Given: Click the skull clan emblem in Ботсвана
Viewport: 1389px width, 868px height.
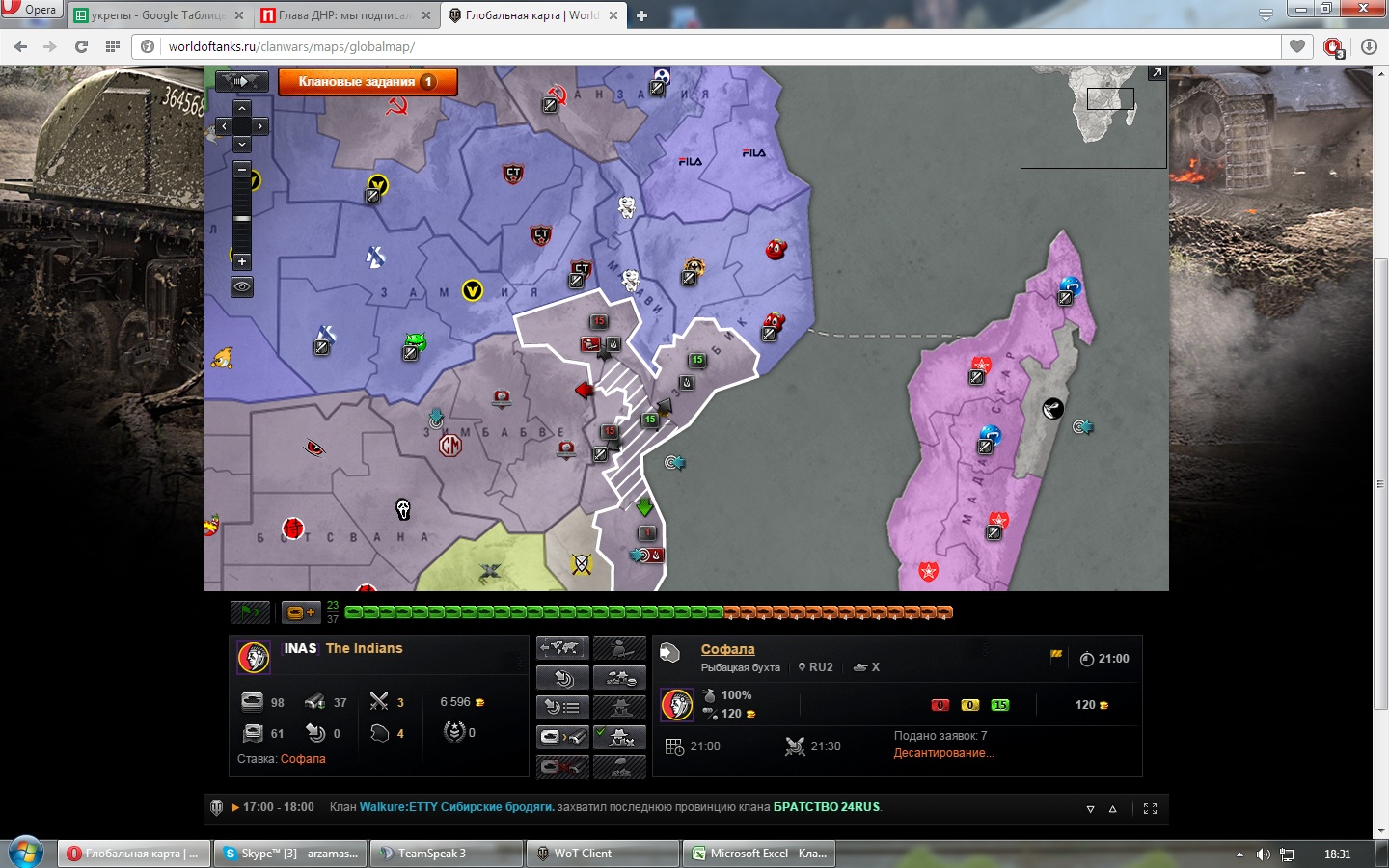Looking at the screenshot, I should [x=403, y=508].
